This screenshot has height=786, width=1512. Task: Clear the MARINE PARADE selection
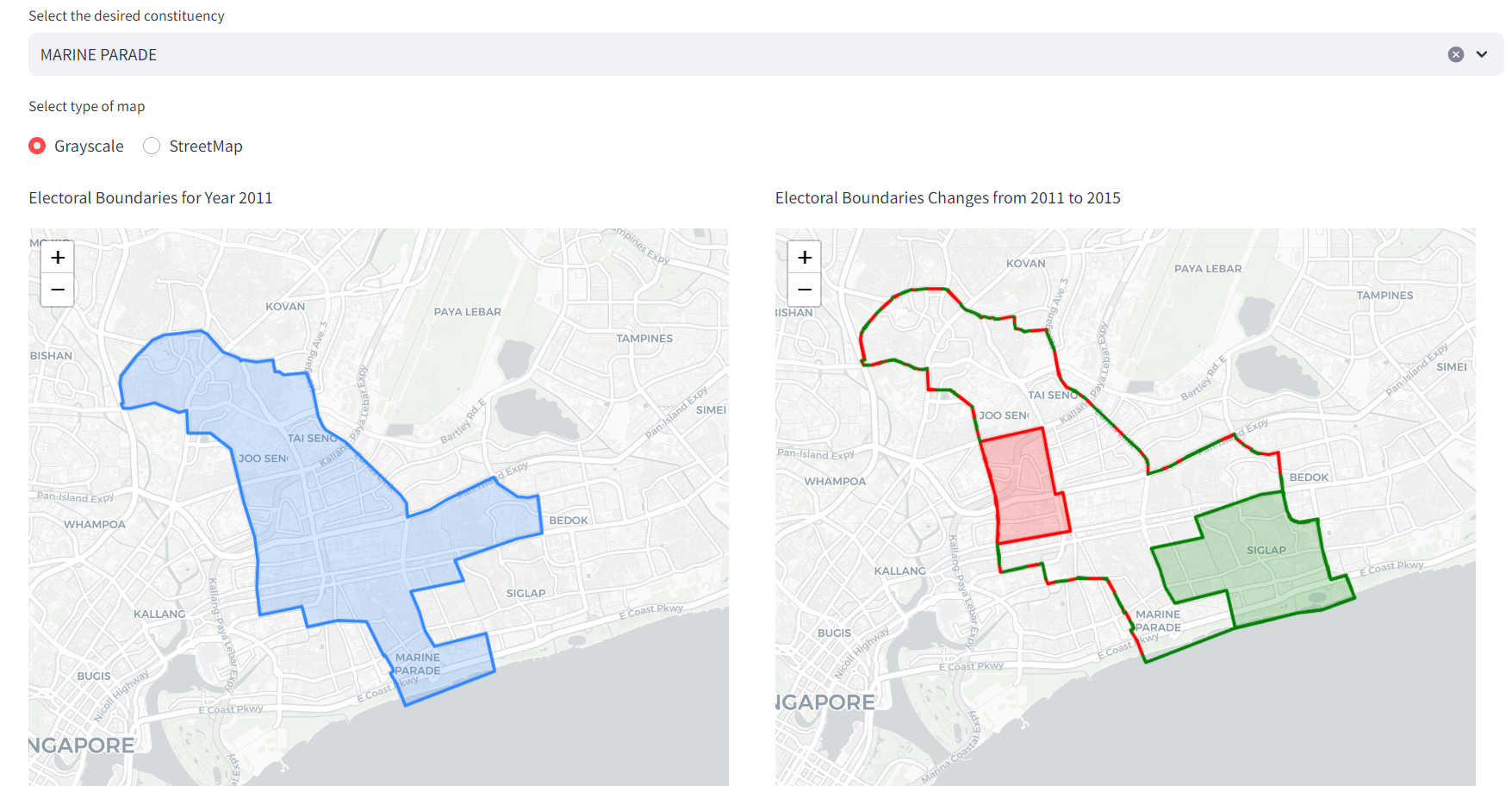tap(1455, 54)
